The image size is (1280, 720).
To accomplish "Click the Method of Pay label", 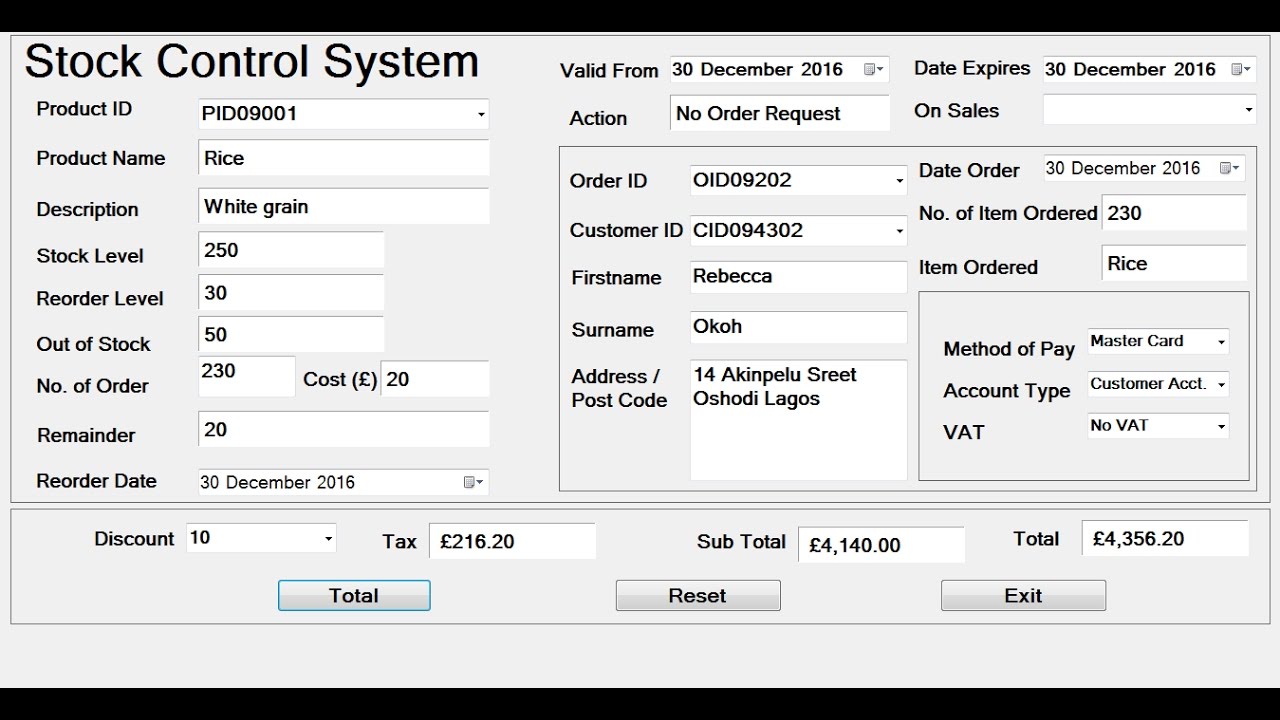I will 1009,349.
